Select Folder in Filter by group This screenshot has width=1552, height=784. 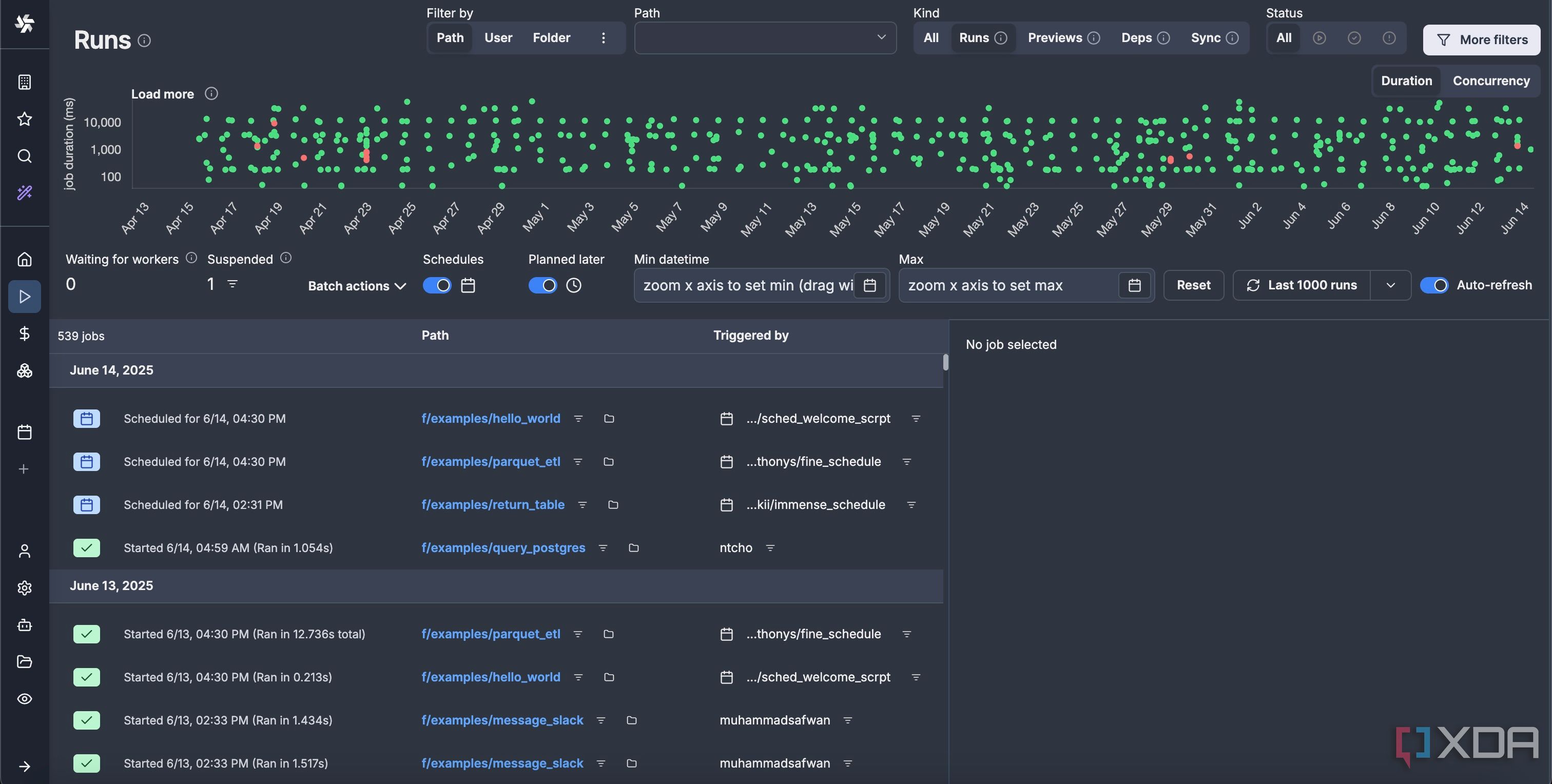pyautogui.click(x=551, y=38)
